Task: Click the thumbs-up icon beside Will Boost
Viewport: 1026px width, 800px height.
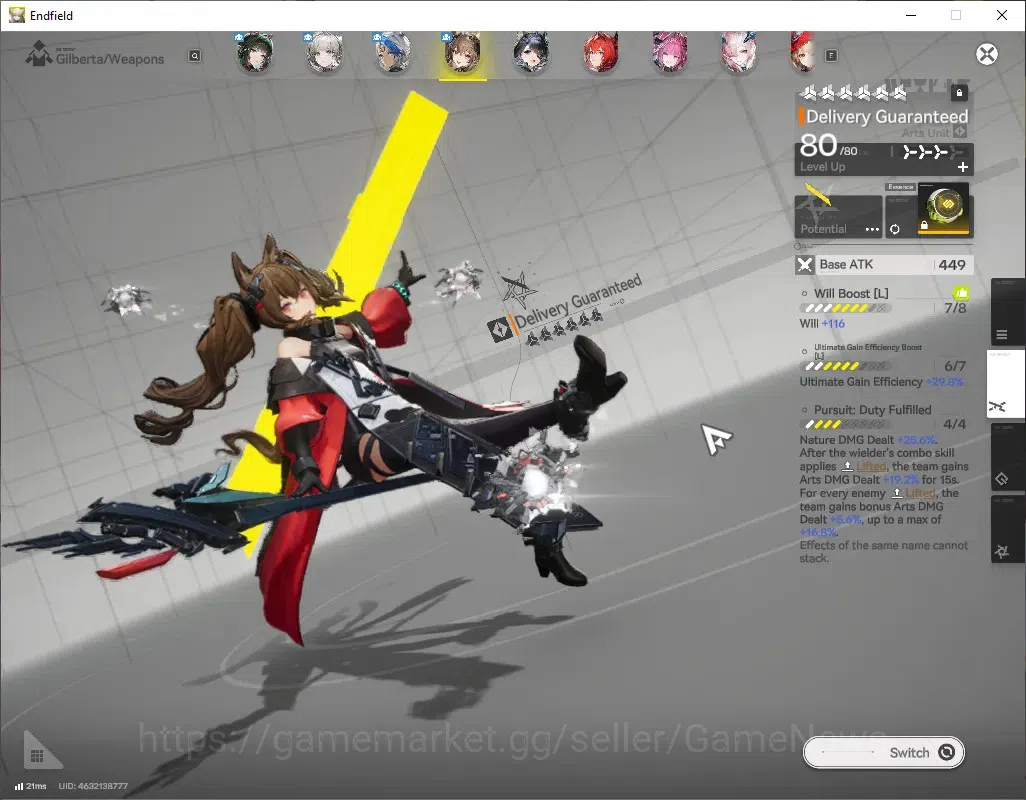Action: click(961, 293)
